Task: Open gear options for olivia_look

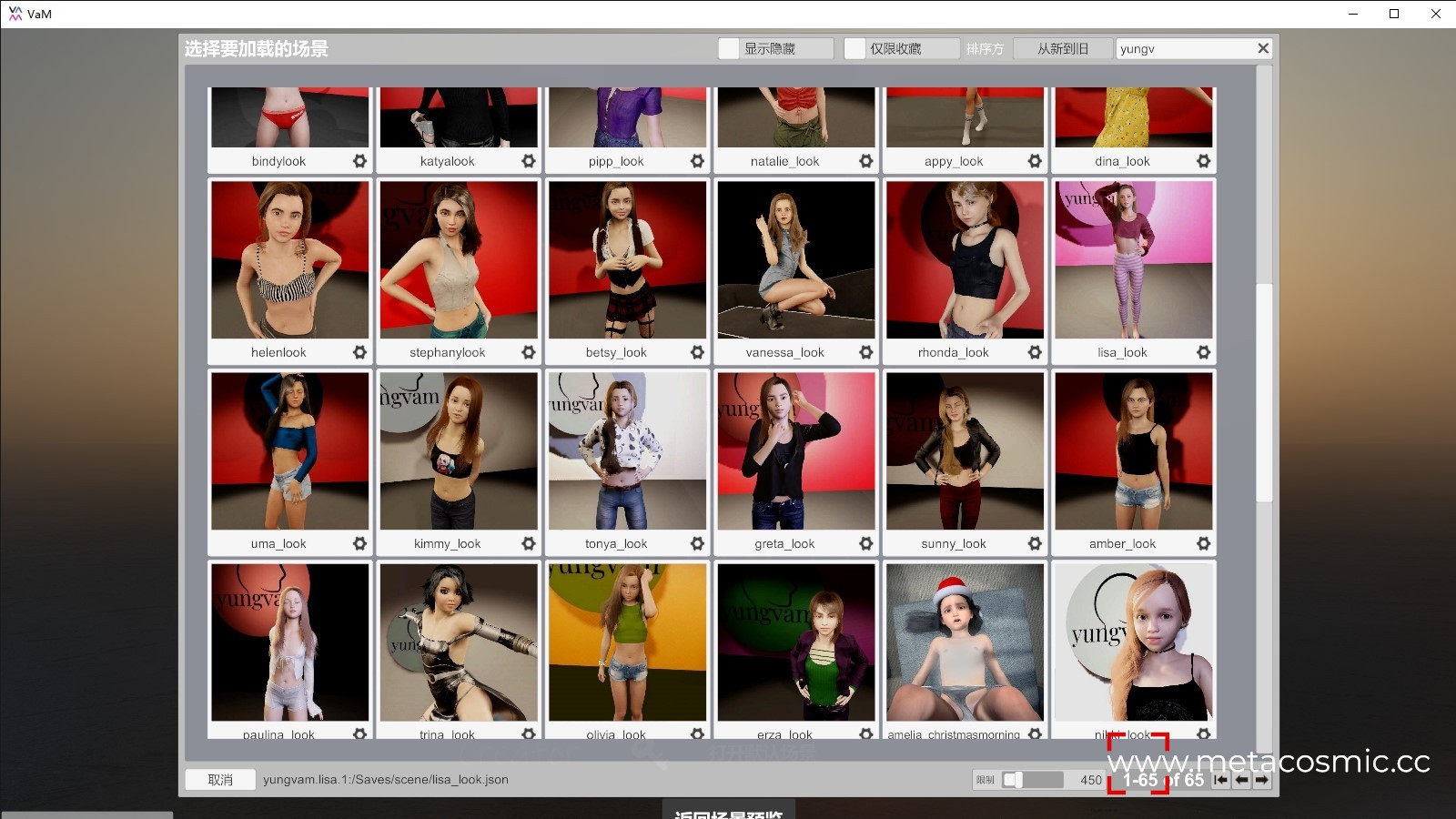Action: (697, 733)
